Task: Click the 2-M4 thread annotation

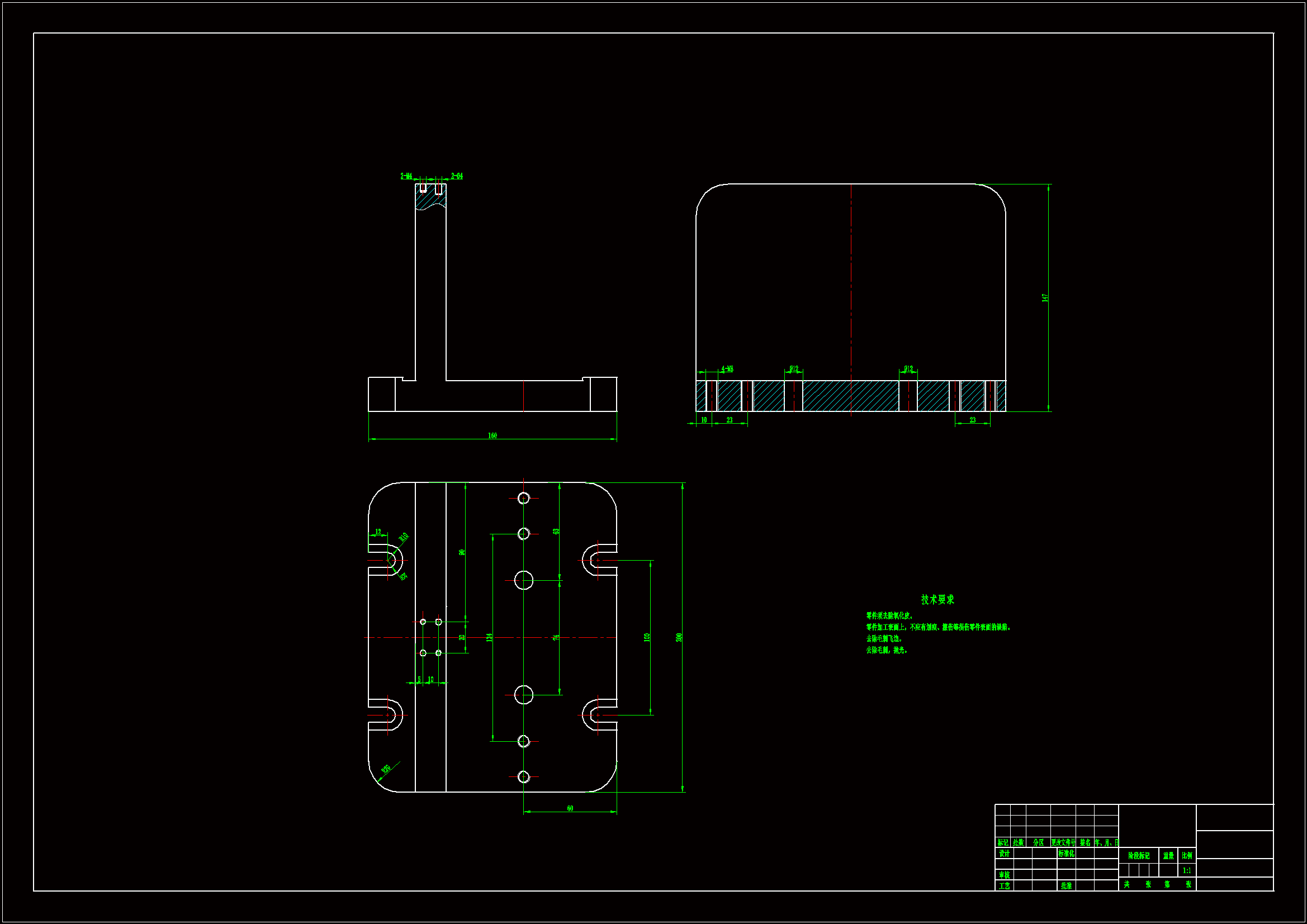Action: point(406,176)
